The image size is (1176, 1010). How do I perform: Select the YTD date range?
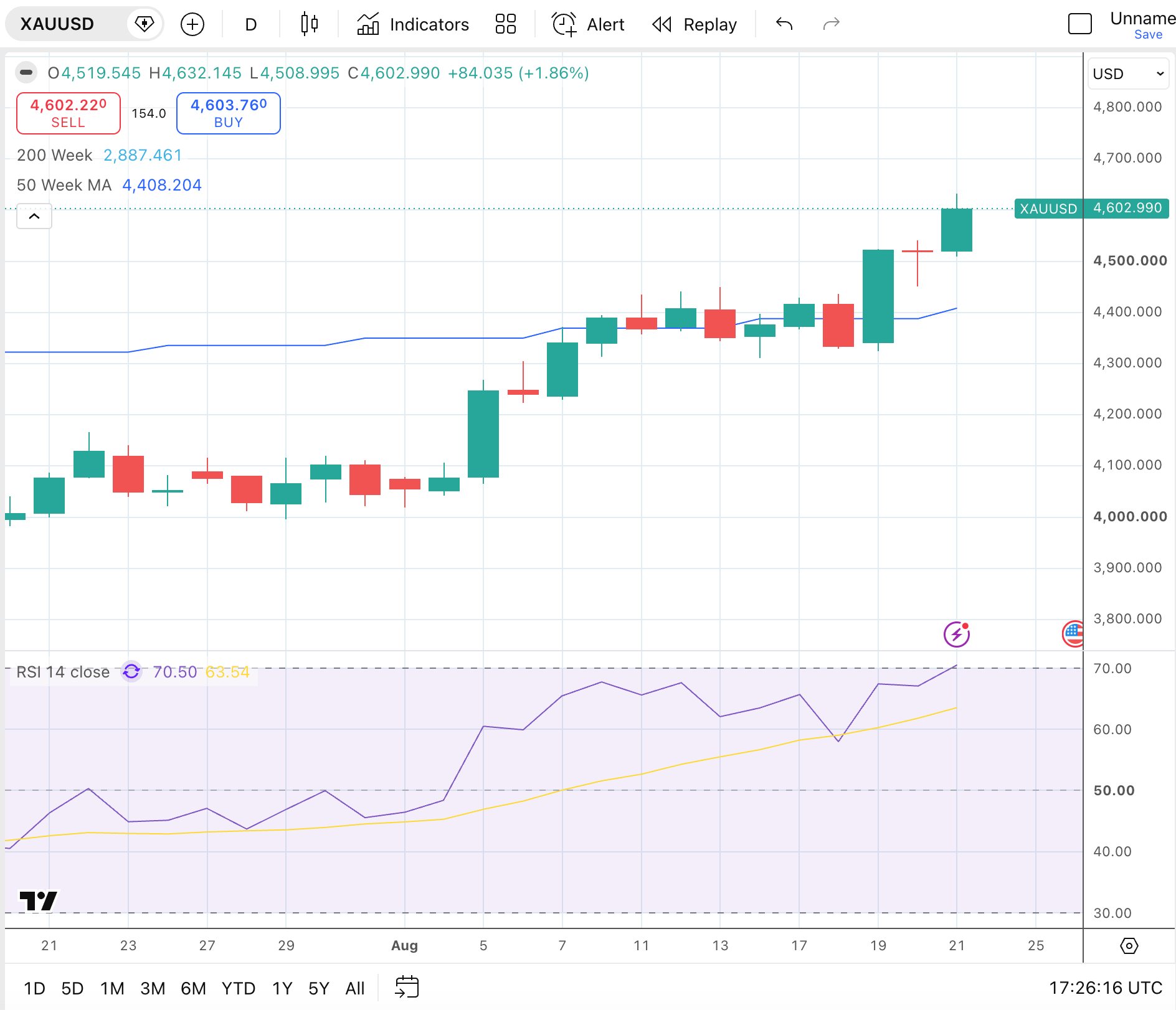[x=239, y=988]
